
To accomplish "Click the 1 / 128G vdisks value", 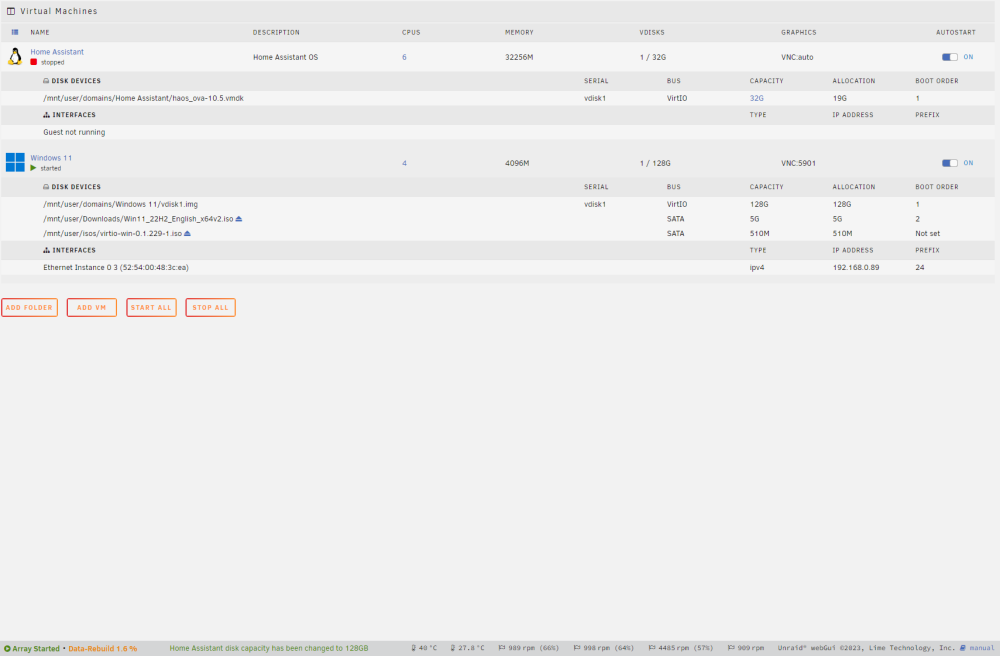I will pos(655,163).
